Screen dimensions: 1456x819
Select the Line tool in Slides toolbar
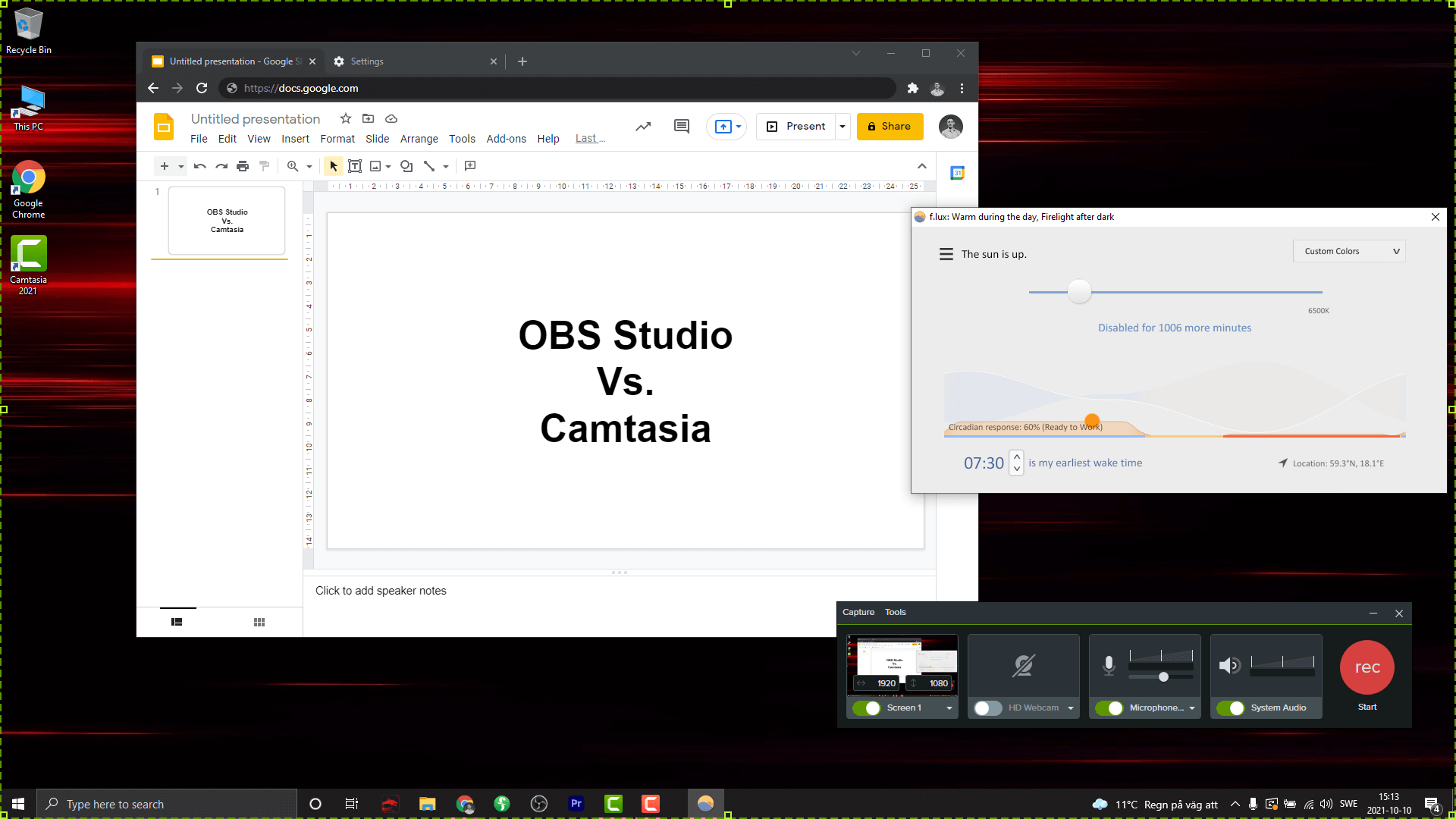click(428, 166)
